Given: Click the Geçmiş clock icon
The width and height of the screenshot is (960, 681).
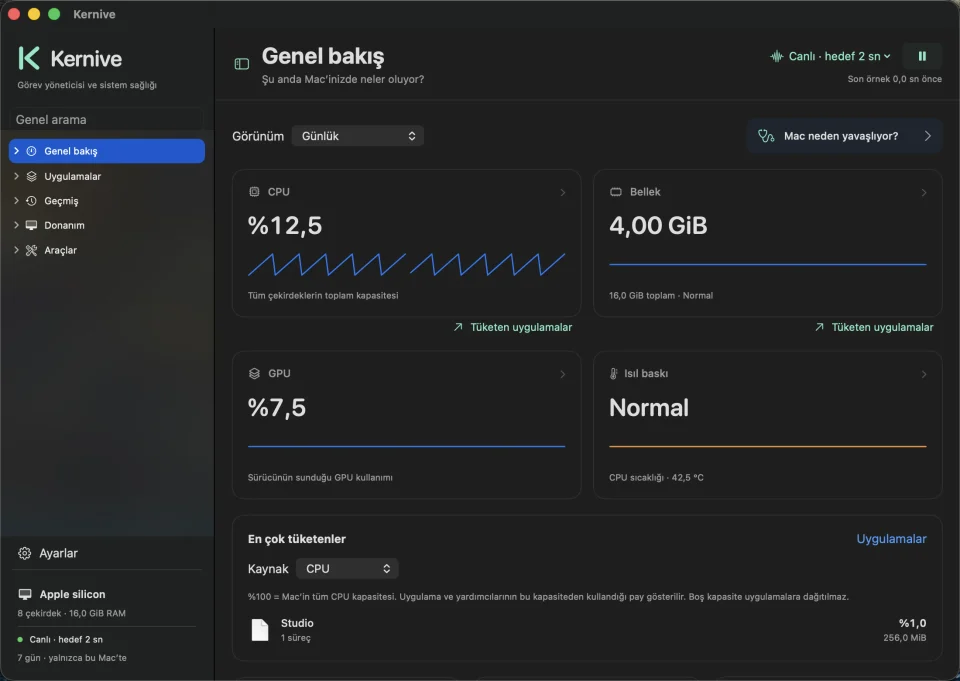Looking at the screenshot, I should point(31,201).
